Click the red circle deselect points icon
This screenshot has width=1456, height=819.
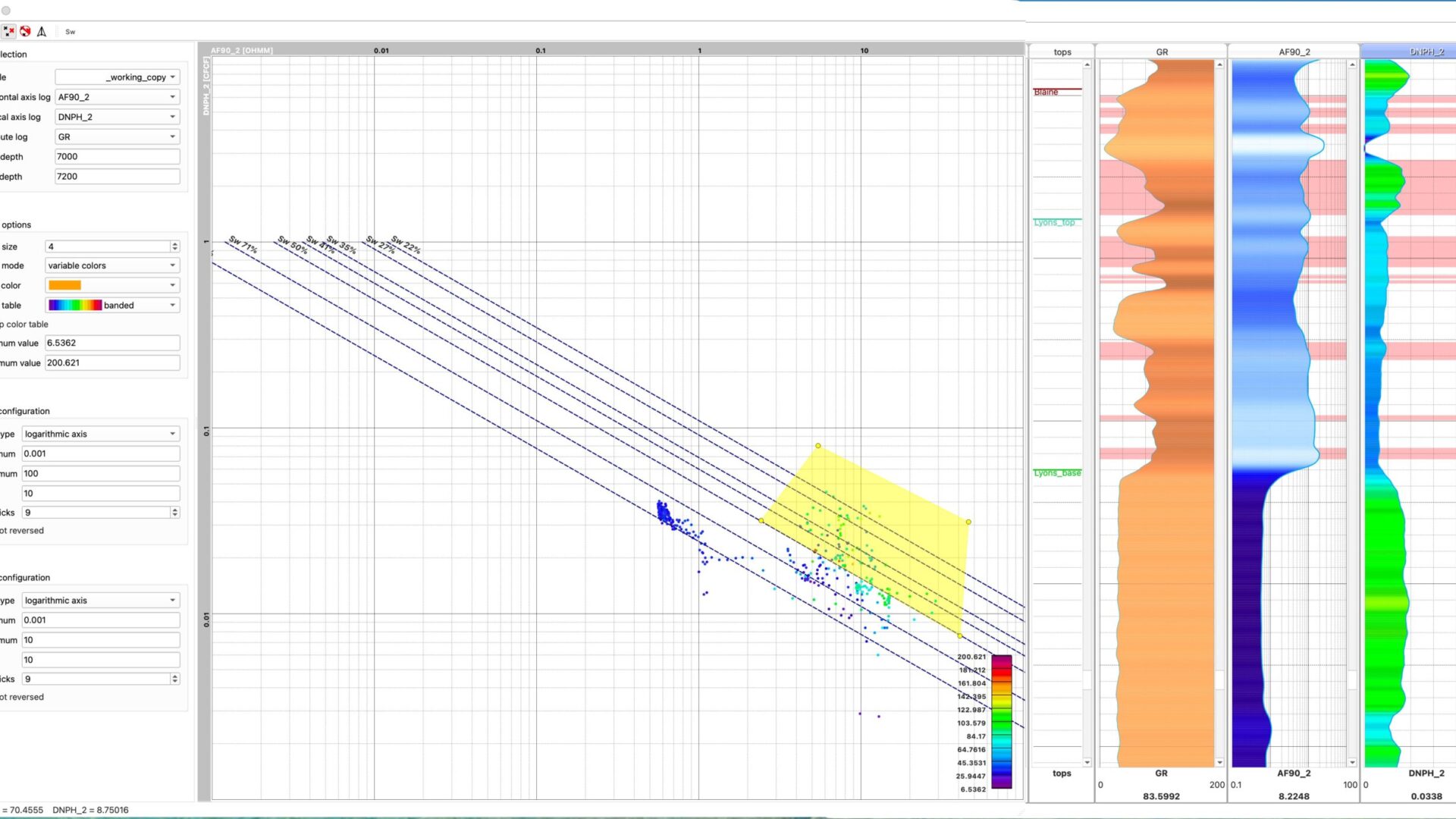[x=25, y=31]
